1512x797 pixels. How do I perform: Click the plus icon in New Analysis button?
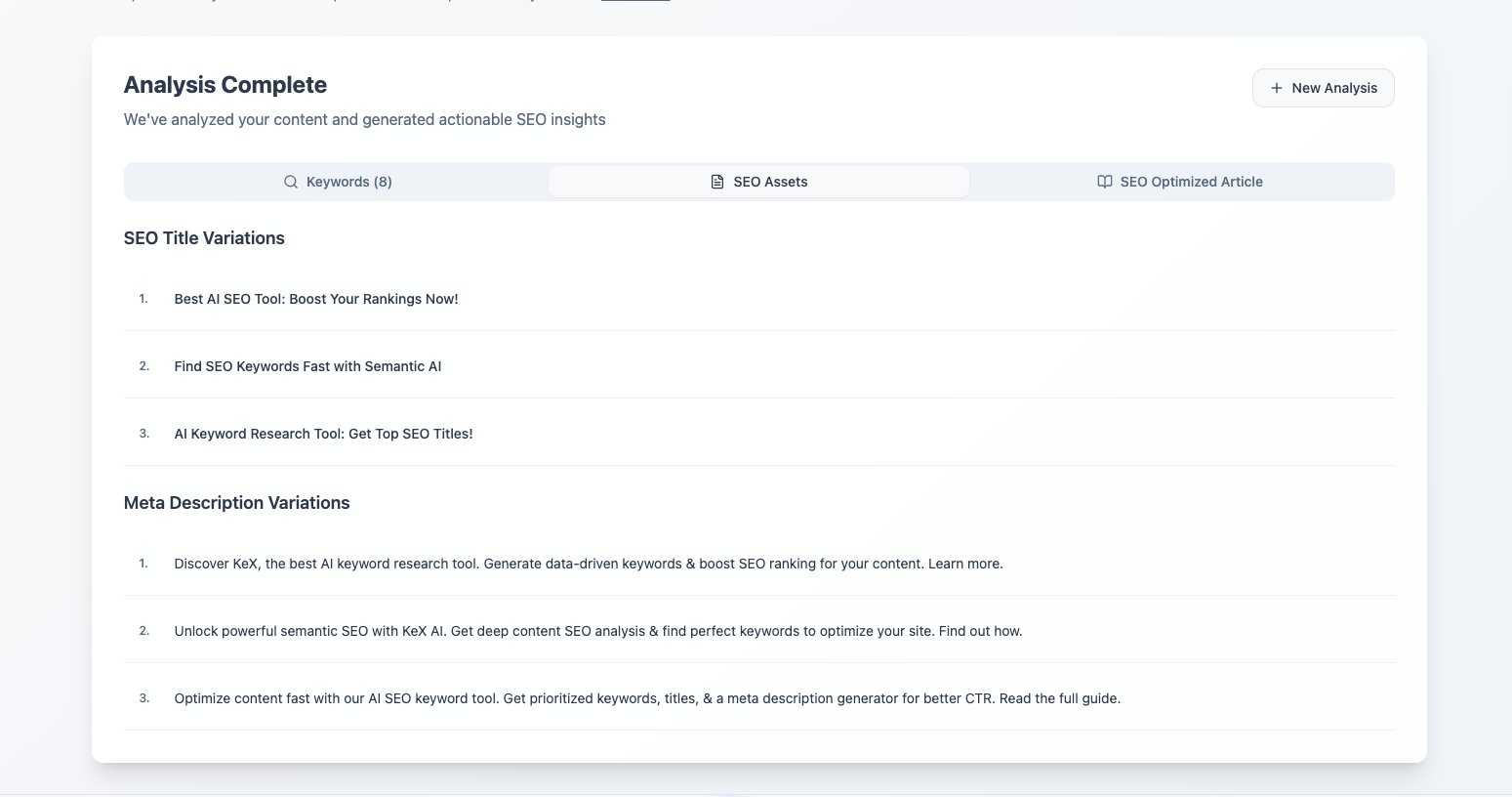[x=1277, y=88]
